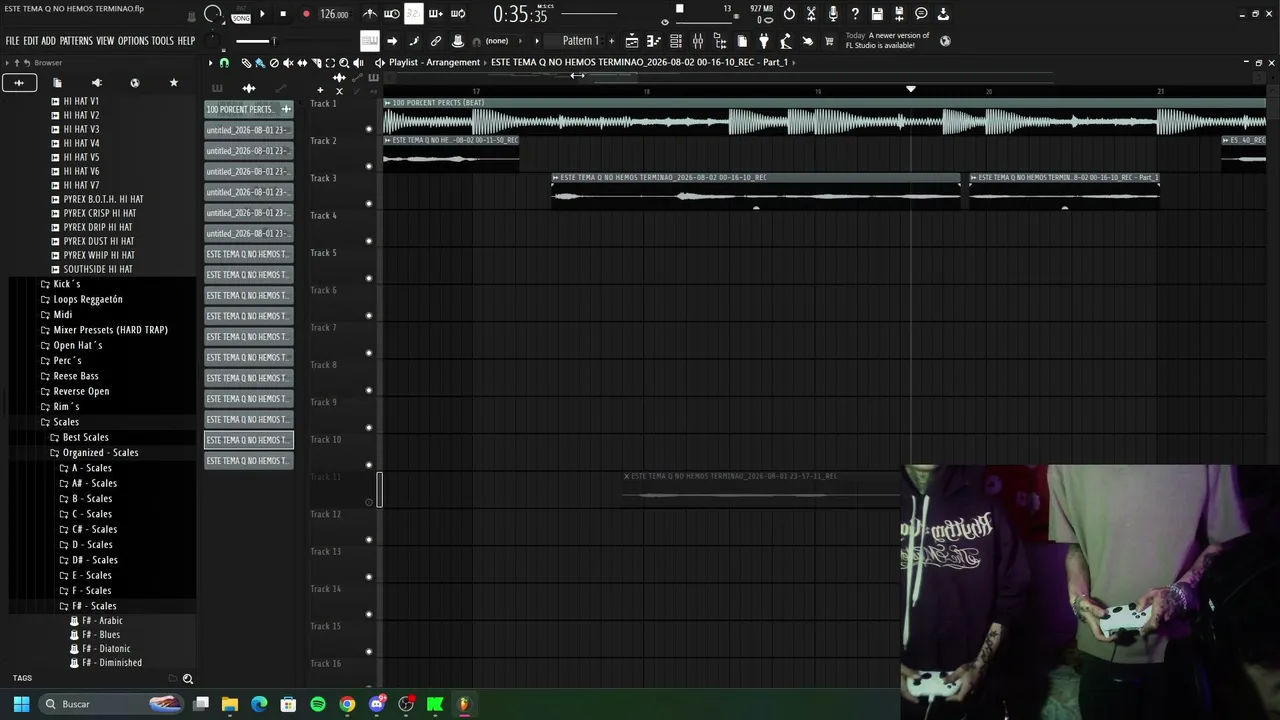The image size is (1280, 720).
Task: Select the playlist Zoom magnifier tool
Action: (344, 62)
